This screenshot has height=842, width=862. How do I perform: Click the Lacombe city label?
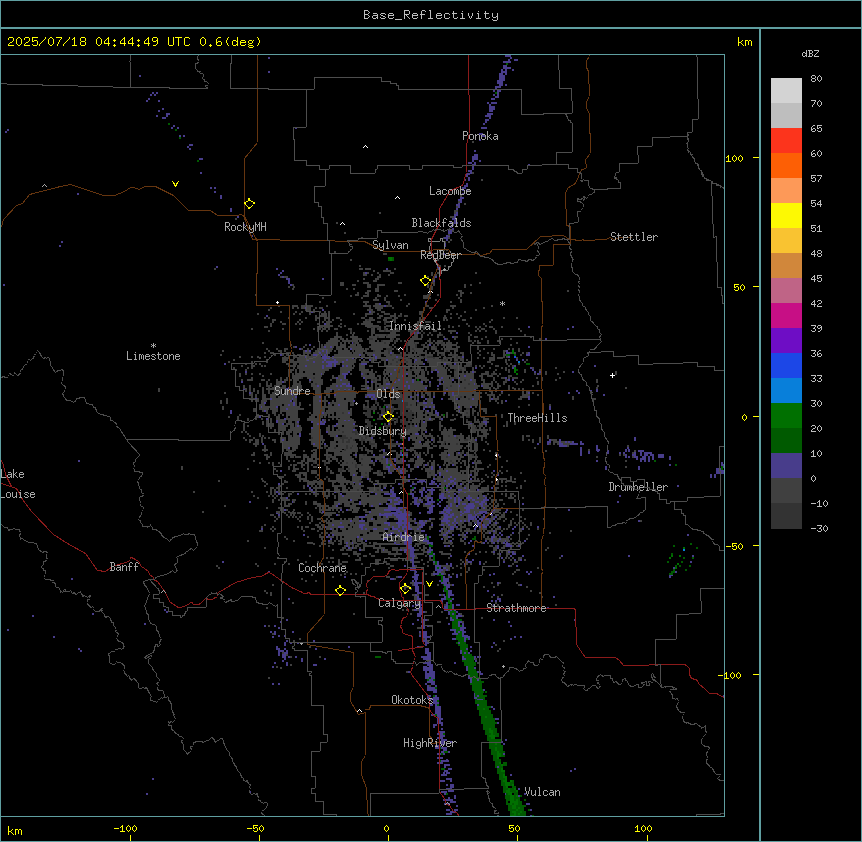point(450,191)
